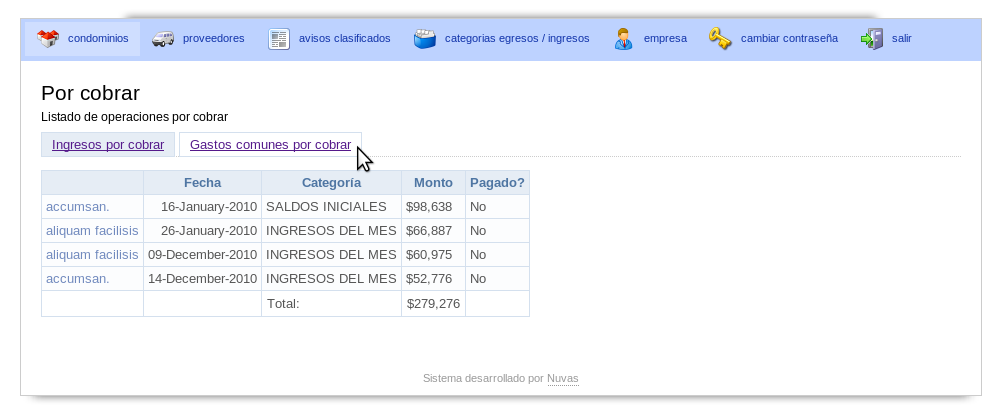Click the salir door icon
The height and width of the screenshot is (420, 999).
click(872, 39)
